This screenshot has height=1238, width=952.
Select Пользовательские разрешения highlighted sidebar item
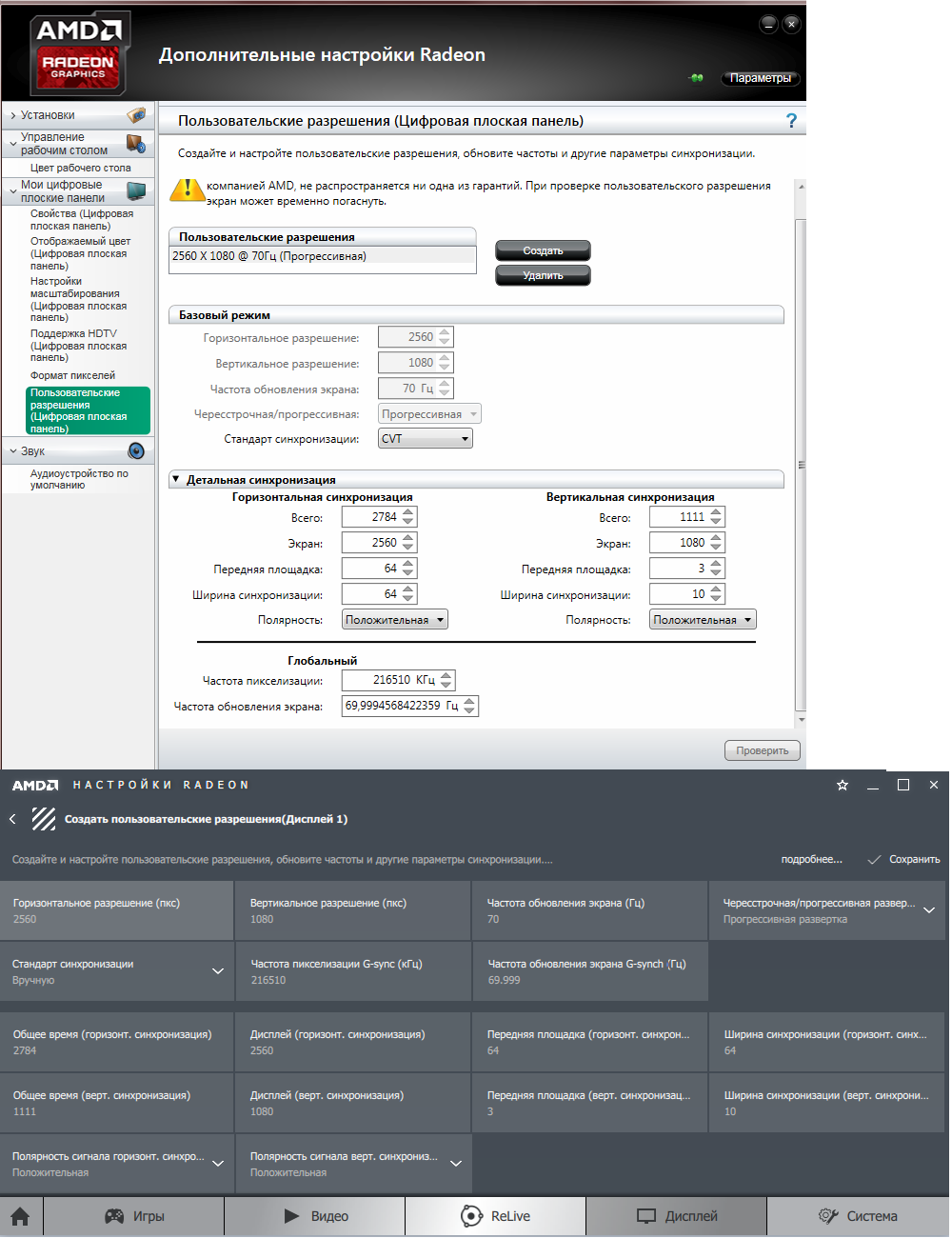88,410
